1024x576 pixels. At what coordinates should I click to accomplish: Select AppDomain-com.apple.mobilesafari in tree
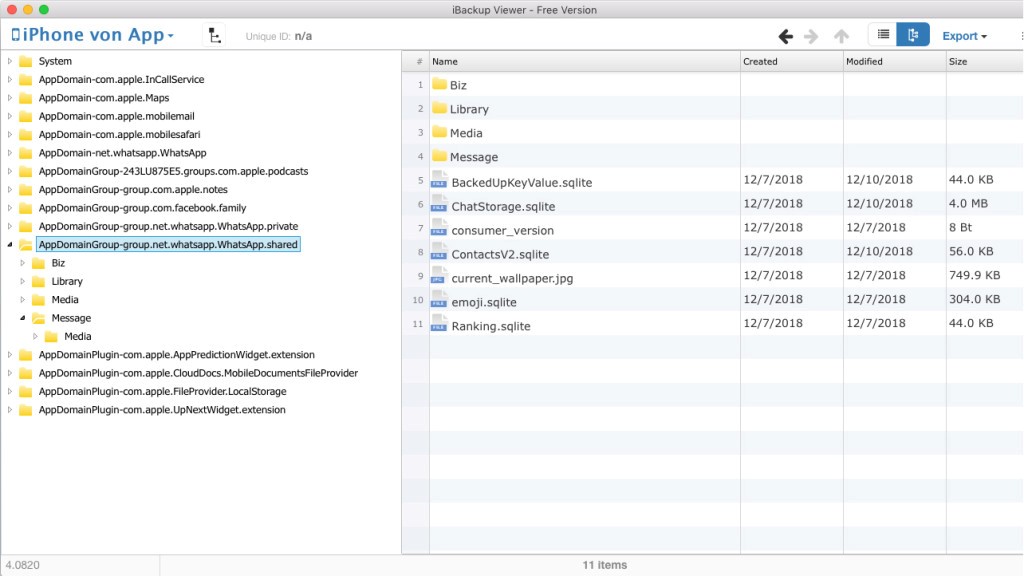click(x=120, y=135)
